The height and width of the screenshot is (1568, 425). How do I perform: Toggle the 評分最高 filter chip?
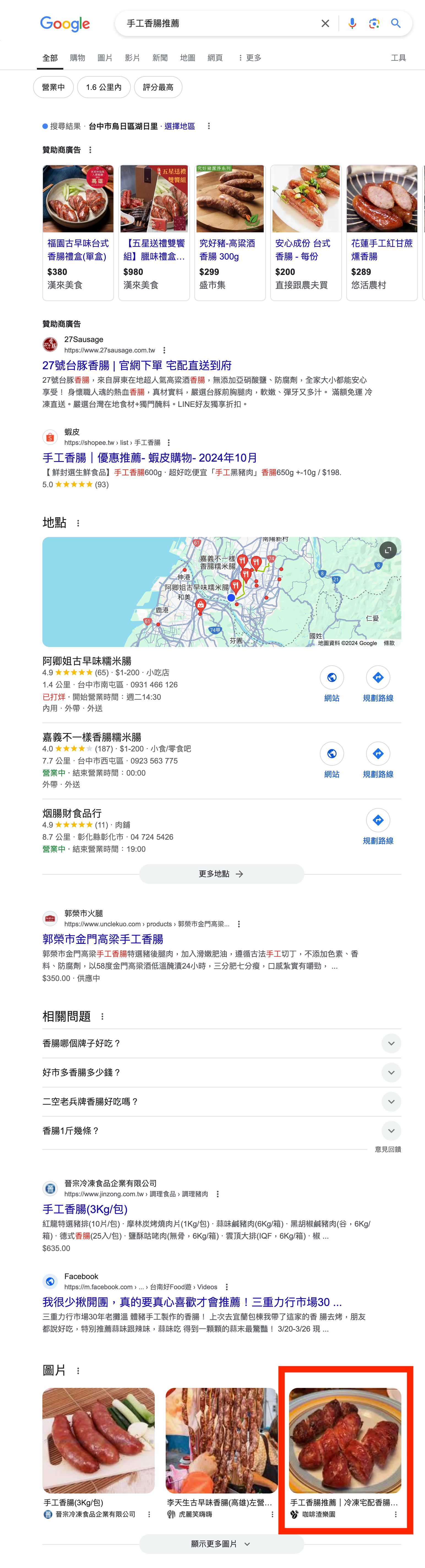[158, 87]
